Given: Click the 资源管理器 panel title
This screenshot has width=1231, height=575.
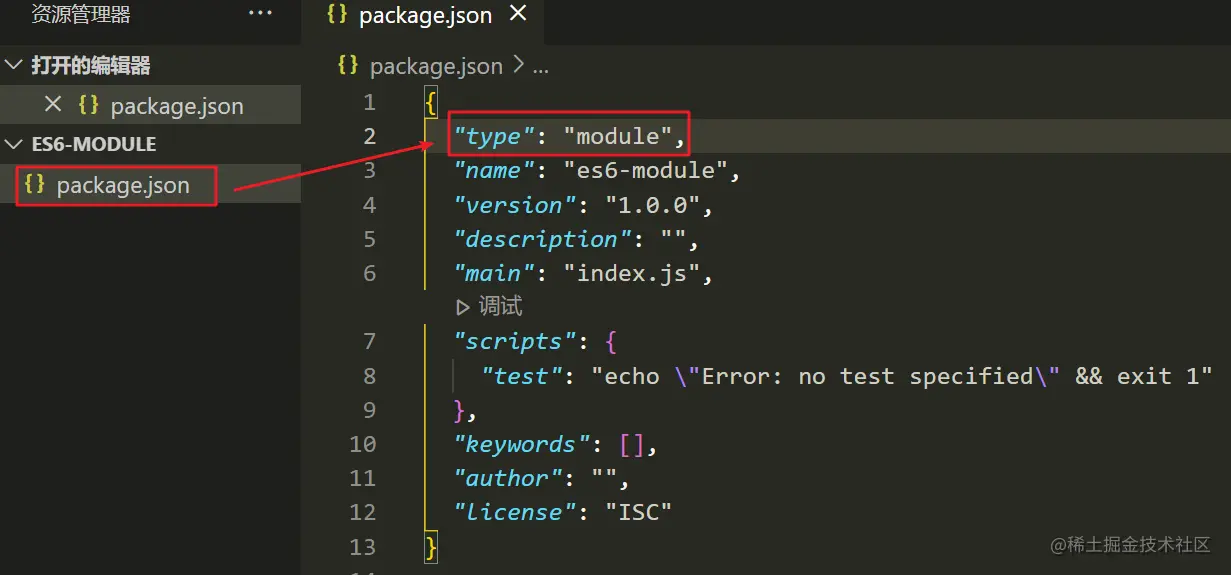Looking at the screenshot, I should [x=81, y=14].
